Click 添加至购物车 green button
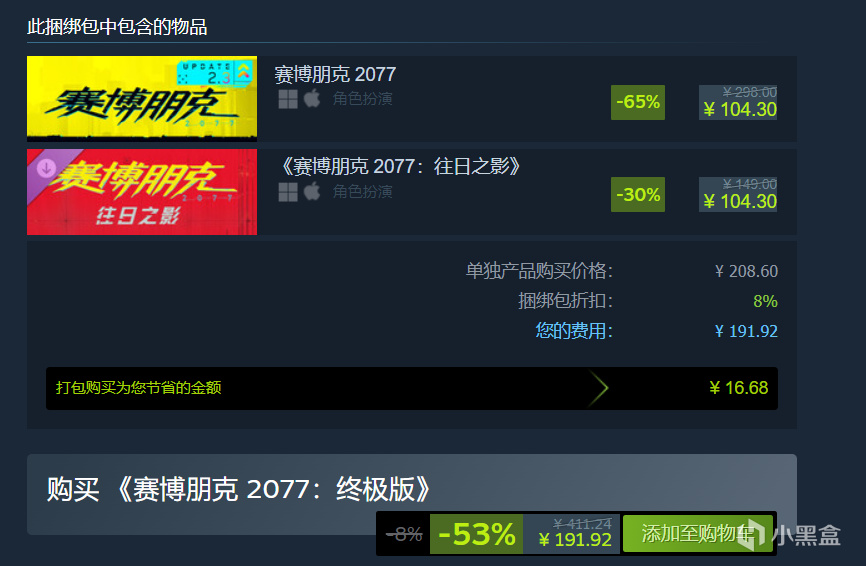The height and width of the screenshot is (566, 866). tap(698, 533)
